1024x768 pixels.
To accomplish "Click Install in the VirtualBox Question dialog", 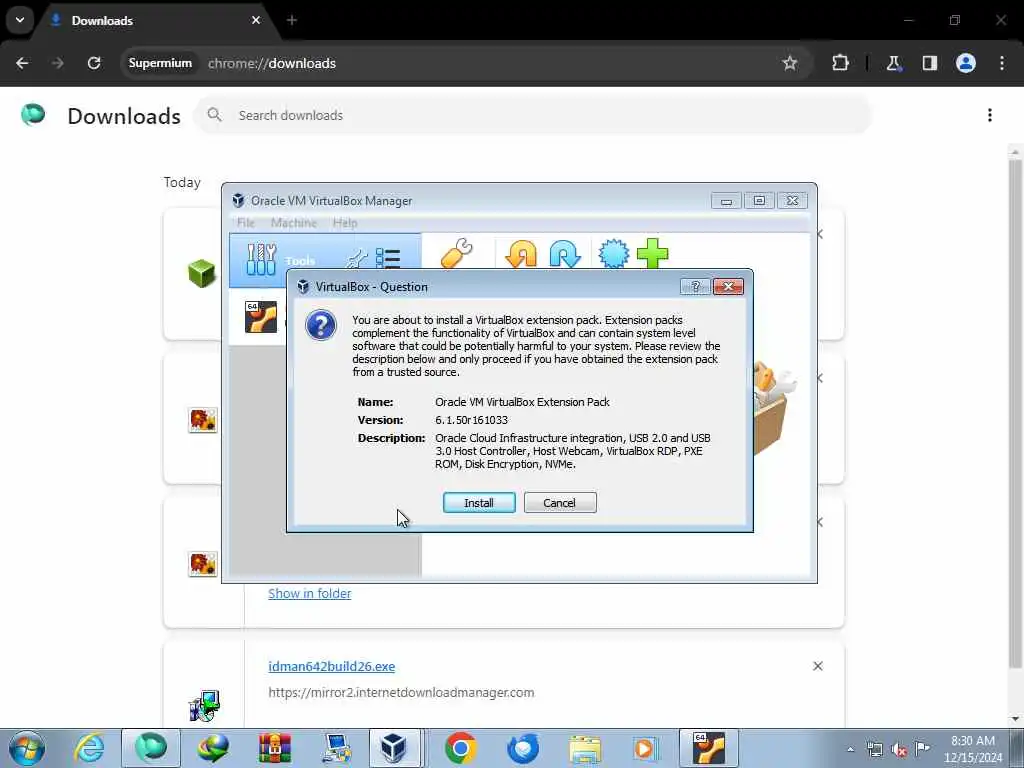I will pos(479,503).
